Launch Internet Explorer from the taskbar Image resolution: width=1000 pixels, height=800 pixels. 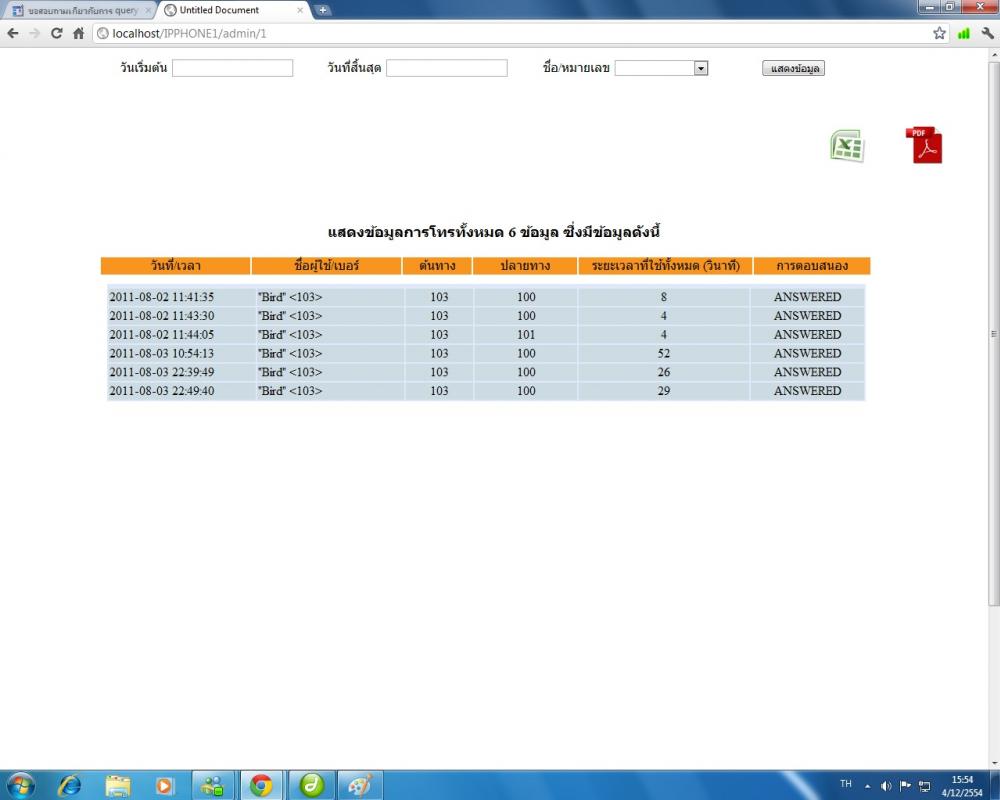pos(69,785)
